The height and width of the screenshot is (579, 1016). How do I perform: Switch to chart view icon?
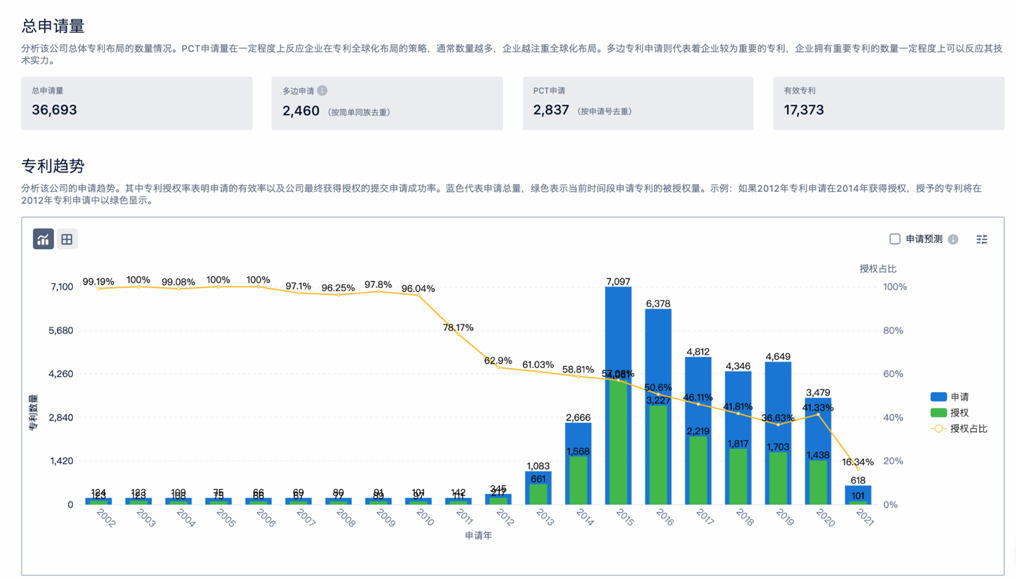pyautogui.click(x=43, y=239)
